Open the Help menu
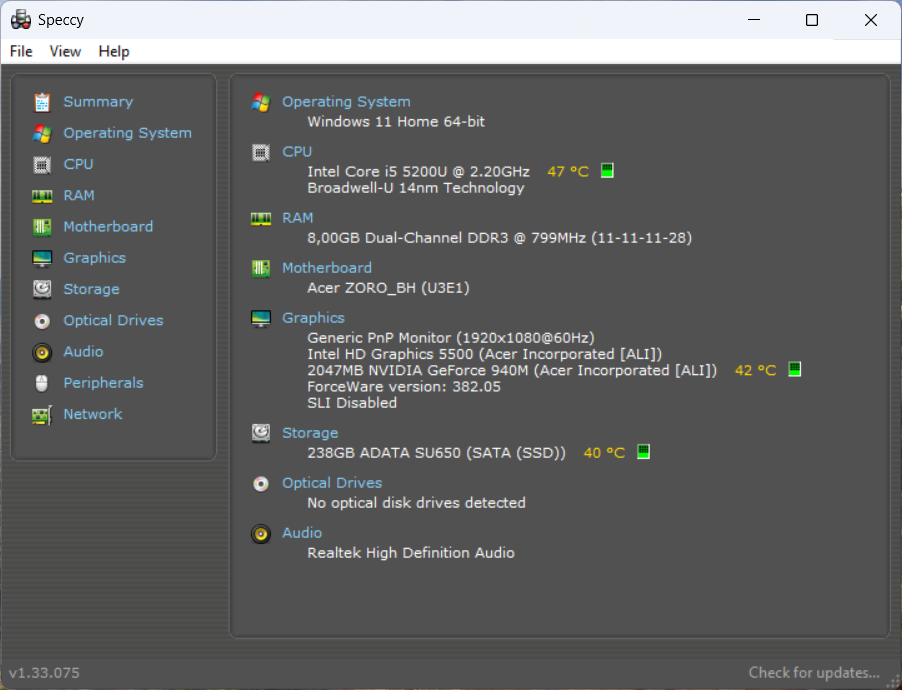 click(x=113, y=51)
